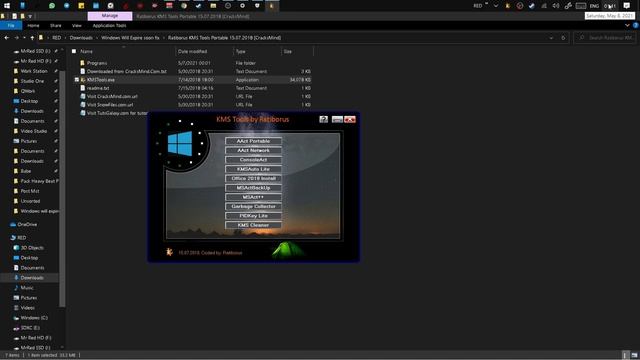Viewport: 640px width, 360px height.
Task: Open Steam icon in system tray
Action: point(531,6)
